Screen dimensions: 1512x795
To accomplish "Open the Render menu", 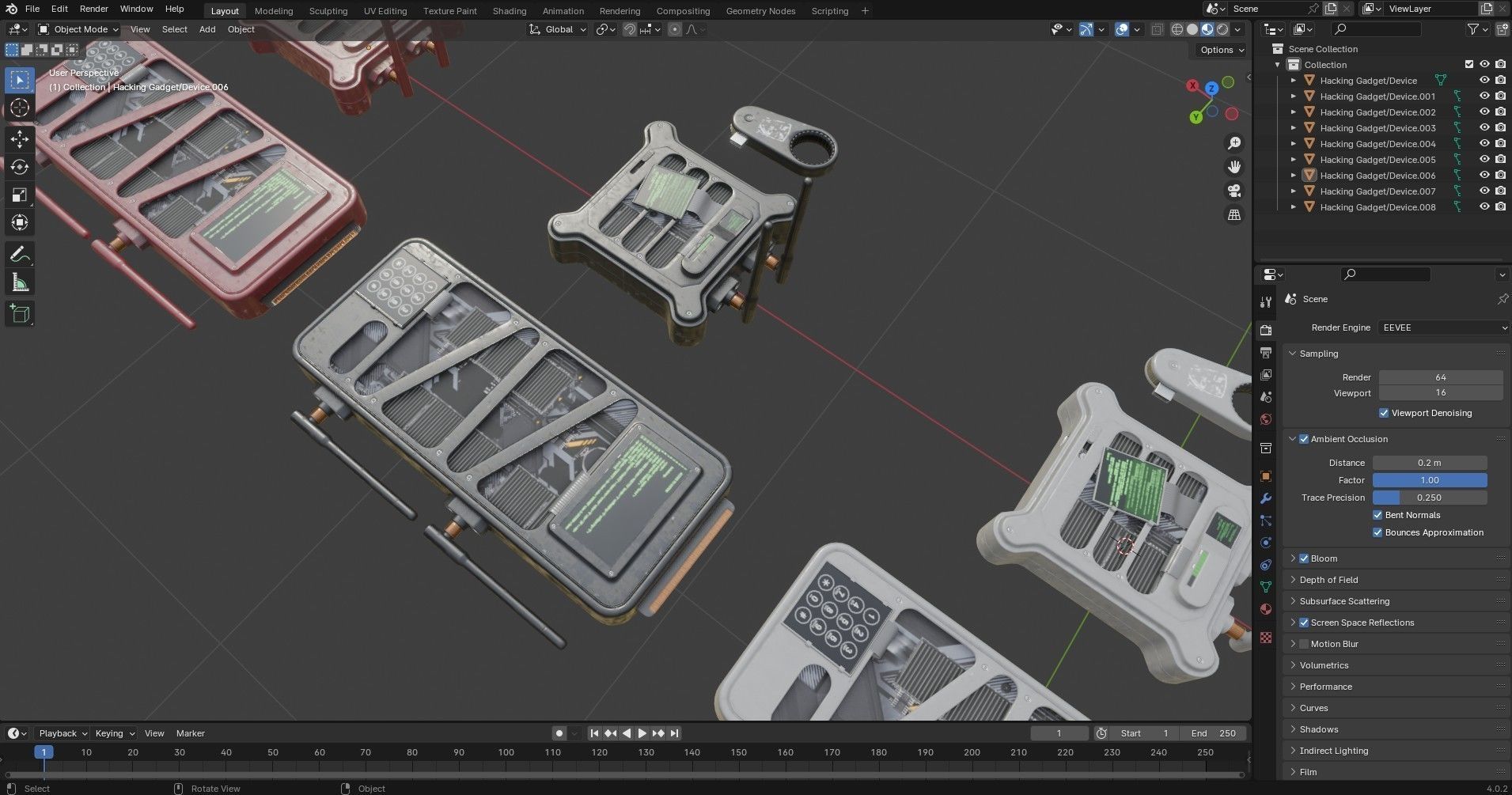I will [94, 9].
